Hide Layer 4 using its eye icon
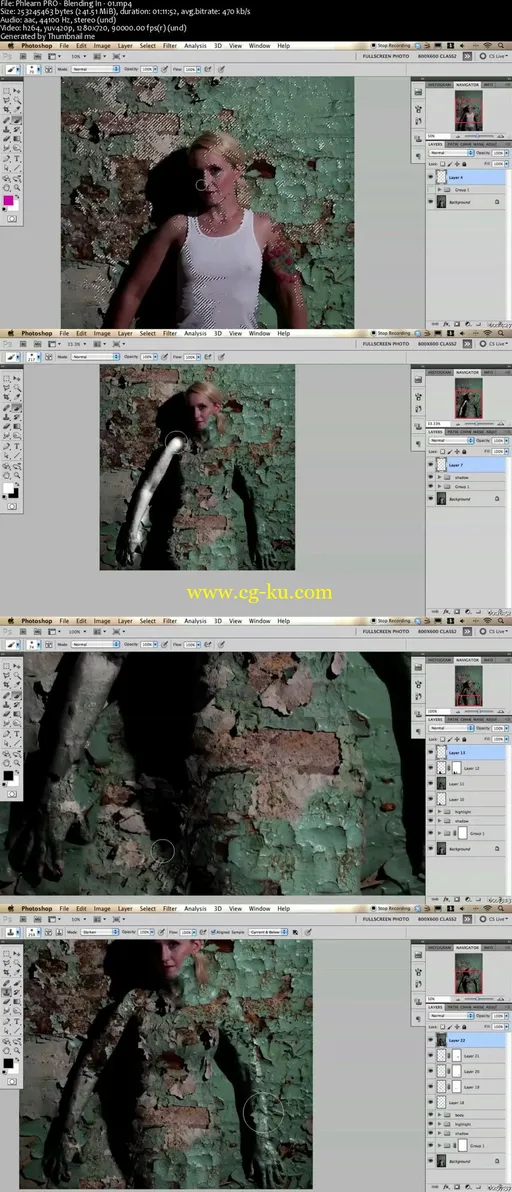The image size is (512, 1192). tap(431, 177)
